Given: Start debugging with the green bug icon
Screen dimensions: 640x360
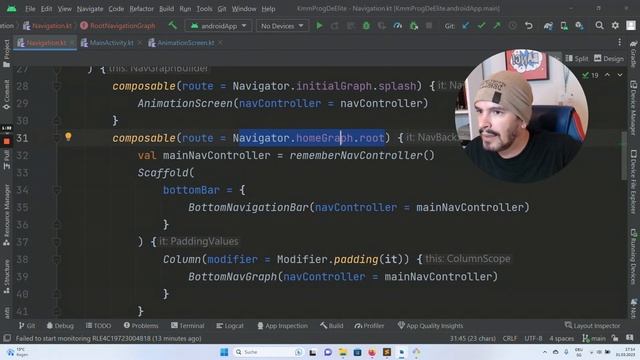Looking at the screenshot, I should [366, 26].
